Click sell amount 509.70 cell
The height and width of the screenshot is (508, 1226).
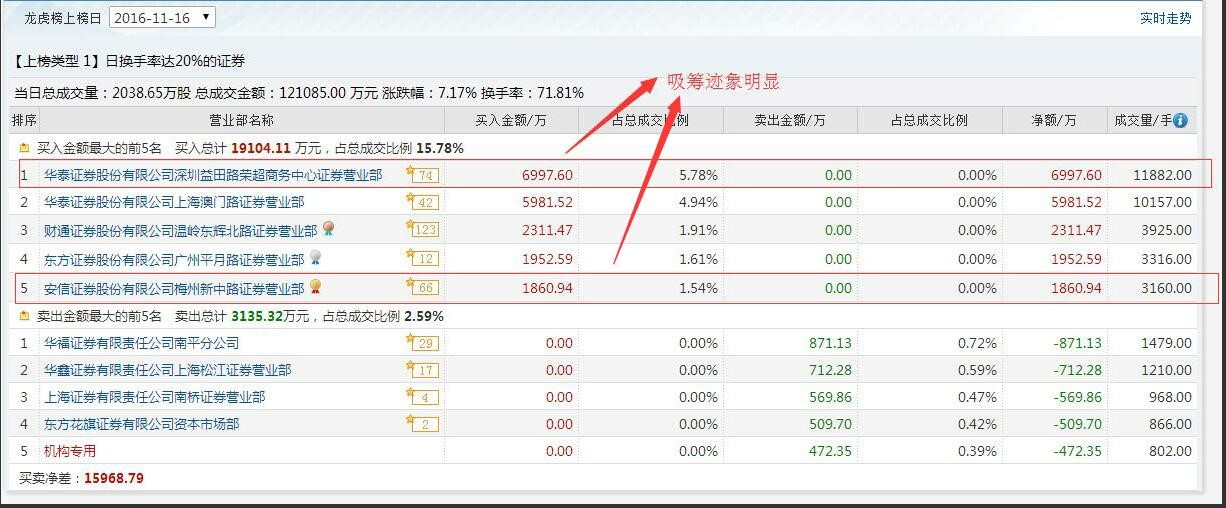tap(830, 424)
